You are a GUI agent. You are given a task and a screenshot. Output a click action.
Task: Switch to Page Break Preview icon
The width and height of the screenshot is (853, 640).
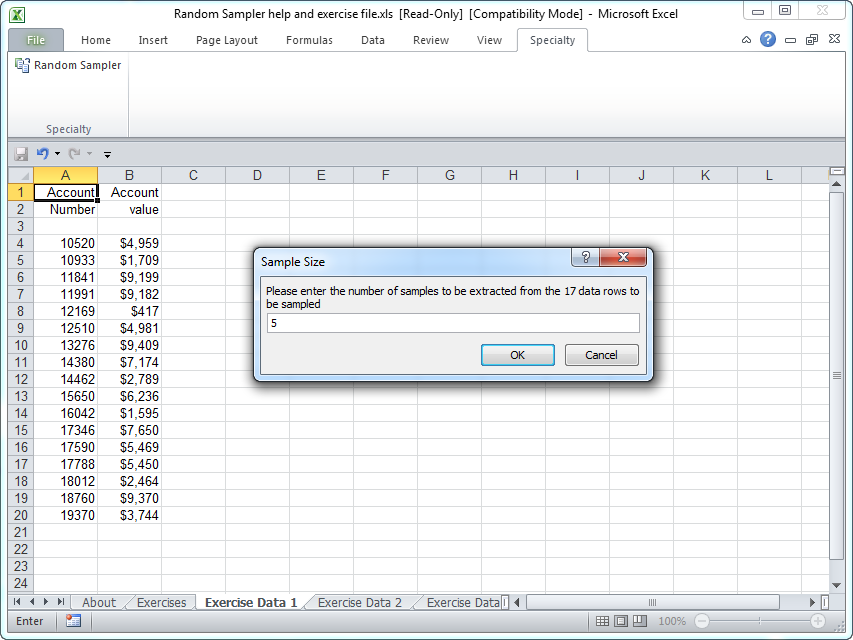[641, 621]
